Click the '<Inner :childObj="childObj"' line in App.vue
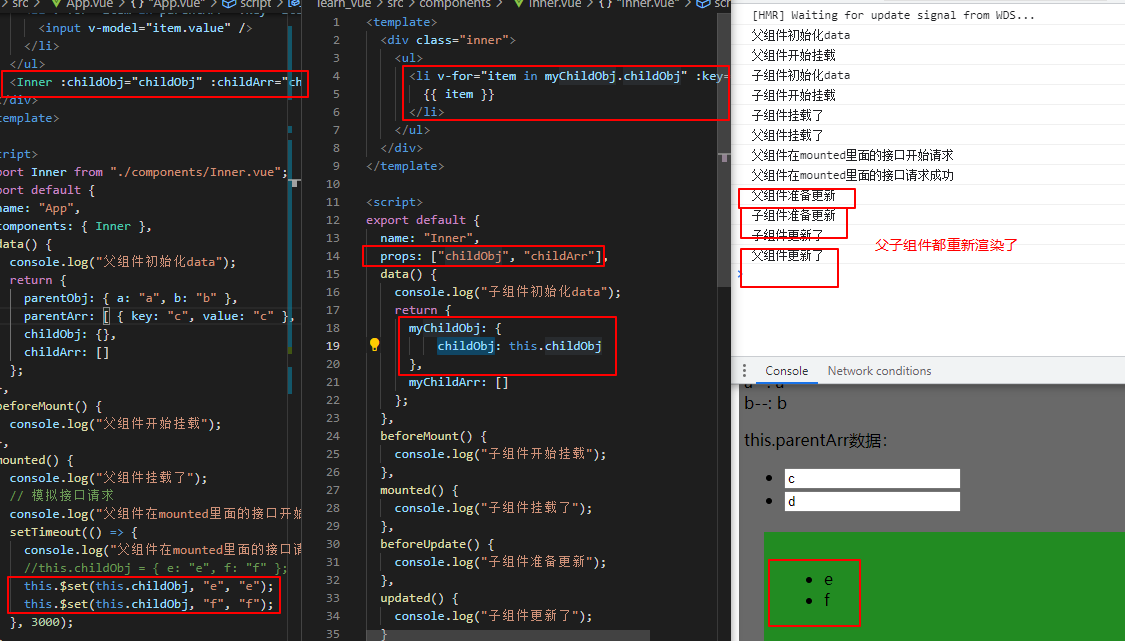1125x641 pixels. pos(156,82)
